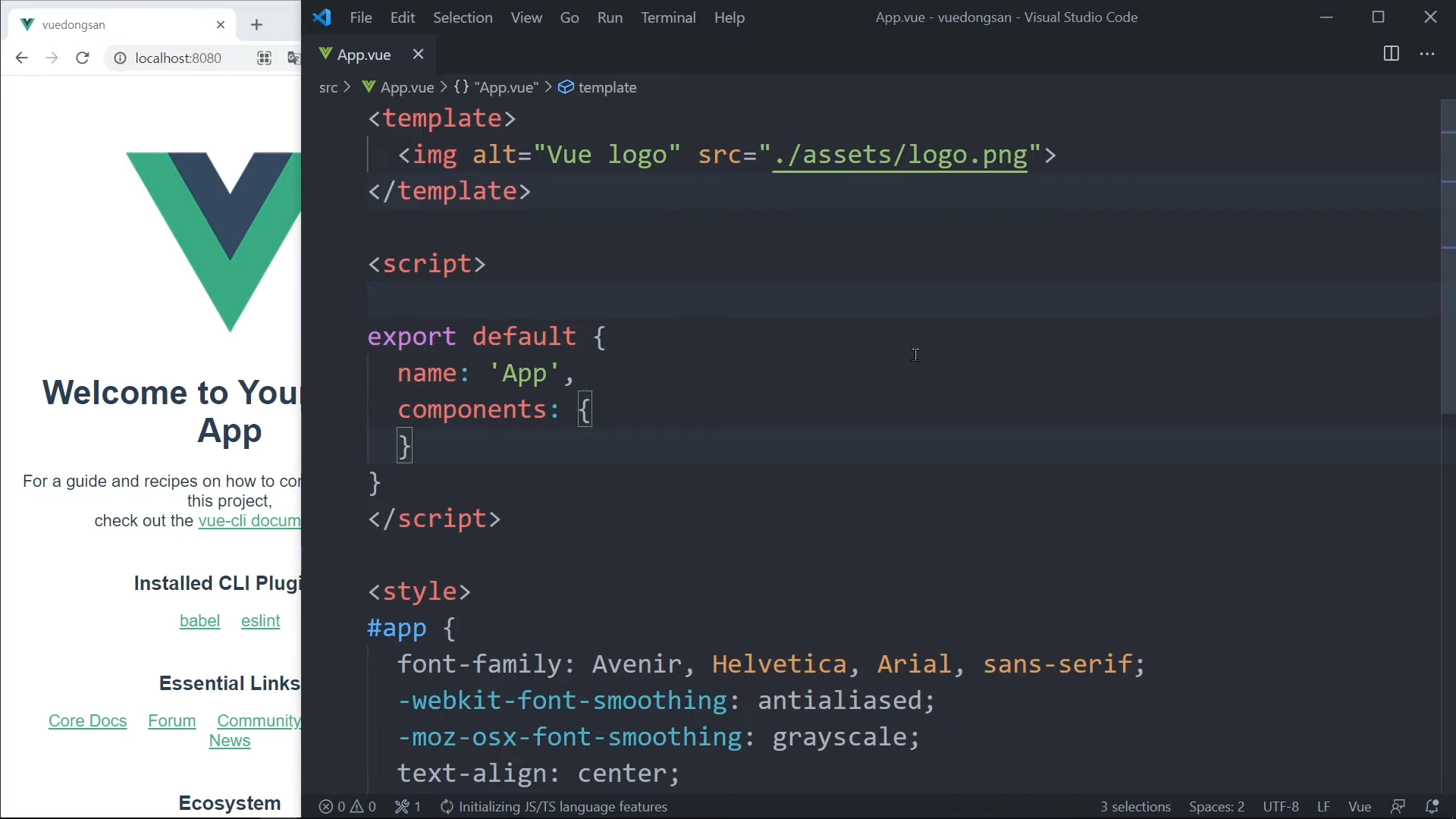1456x819 pixels.
Task: Open the Terminal menu
Action: point(667,17)
